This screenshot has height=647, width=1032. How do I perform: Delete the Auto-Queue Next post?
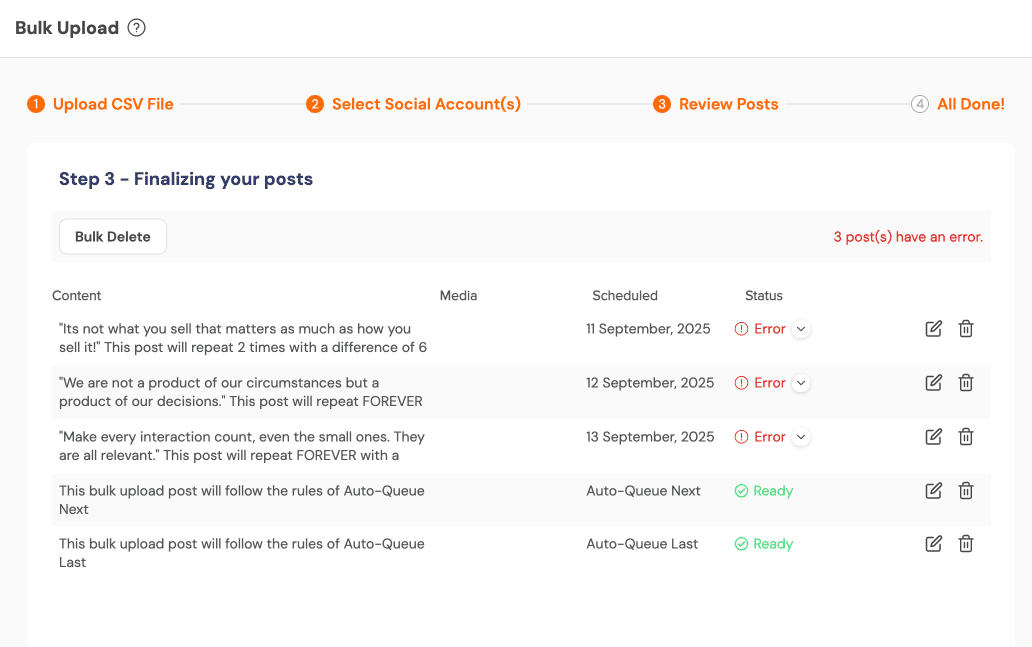(x=965, y=490)
